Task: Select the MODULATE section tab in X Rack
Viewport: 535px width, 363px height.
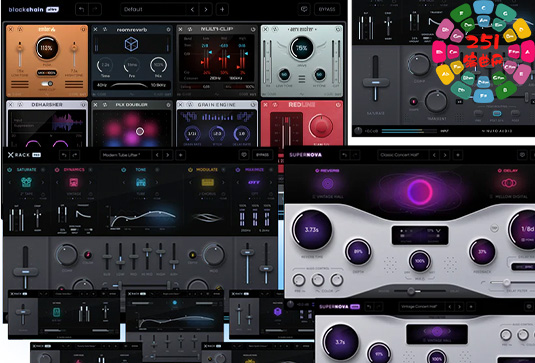Action: [x=207, y=170]
